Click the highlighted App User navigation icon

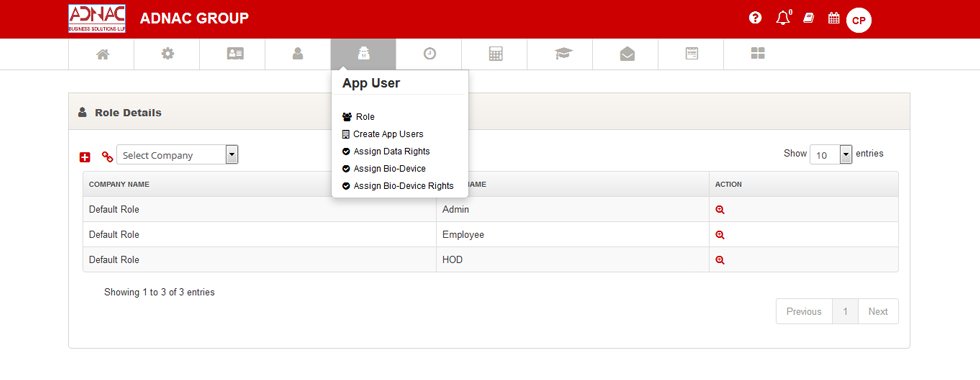tap(363, 54)
